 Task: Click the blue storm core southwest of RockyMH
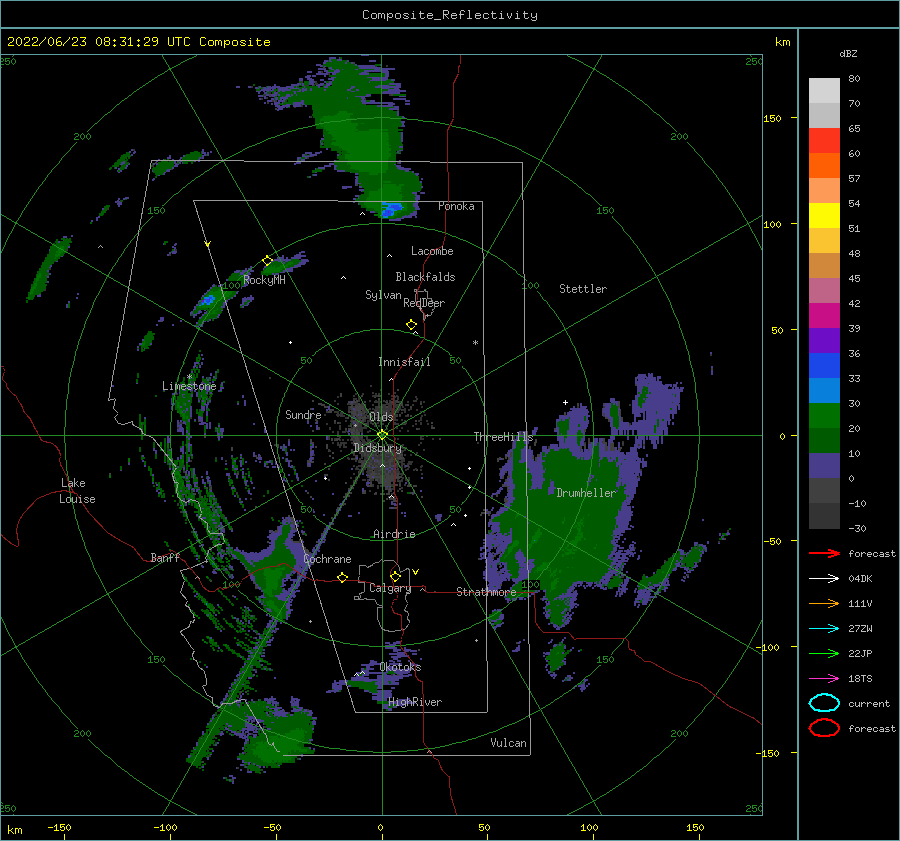click(208, 300)
